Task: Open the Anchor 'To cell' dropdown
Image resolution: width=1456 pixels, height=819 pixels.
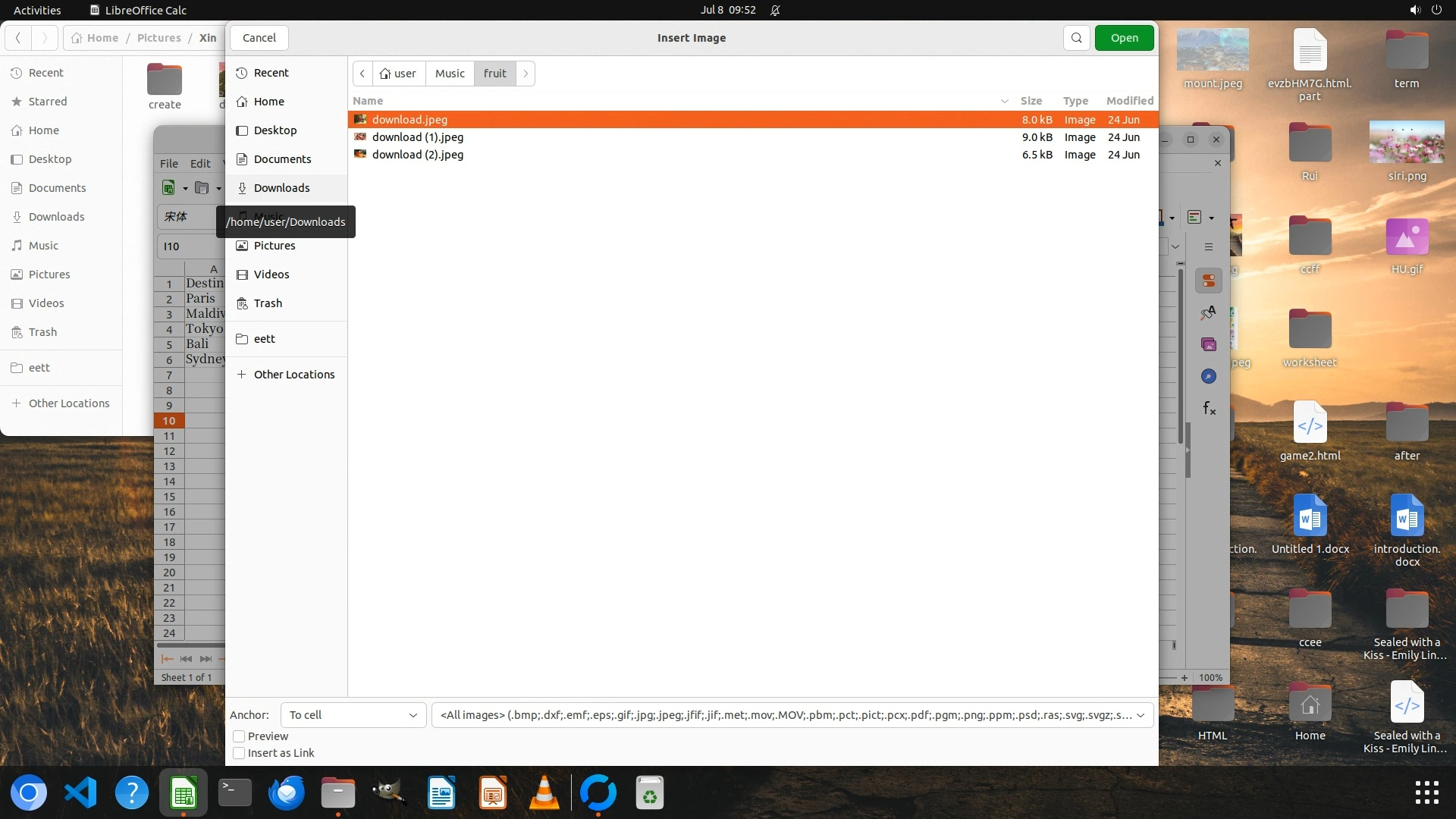Action: pos(353,715)
